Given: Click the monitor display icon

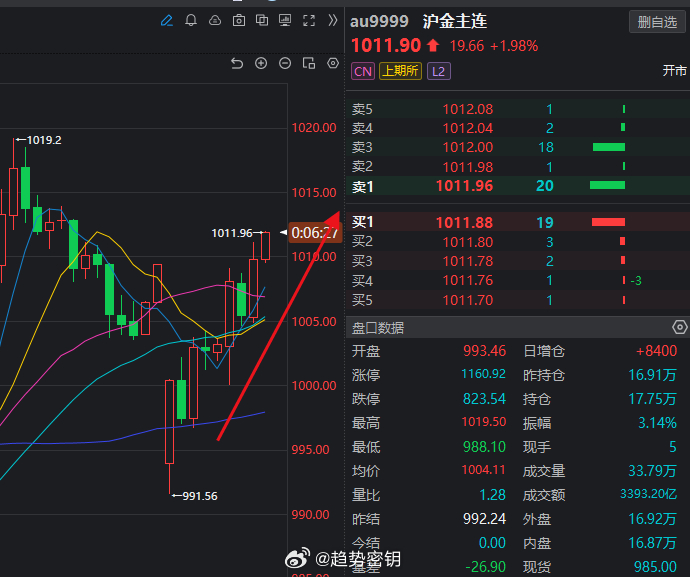Looking at the screenshot, I should (x=285, y=20).
